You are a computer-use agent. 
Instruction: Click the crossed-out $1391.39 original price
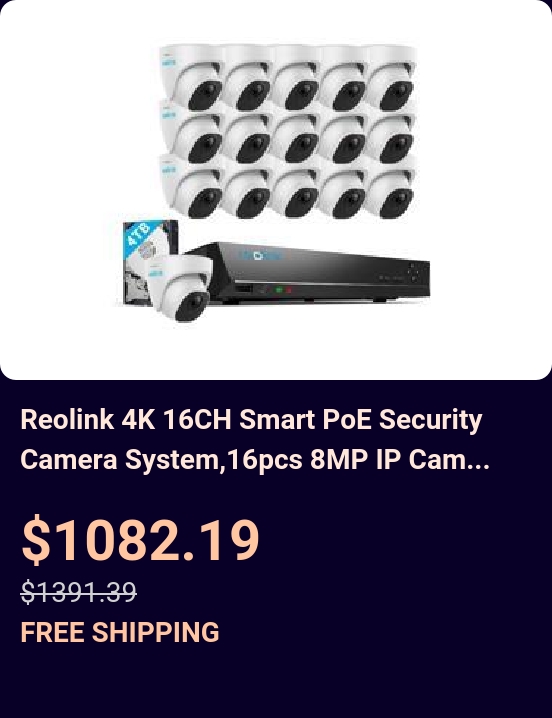(x=78, y=592)
